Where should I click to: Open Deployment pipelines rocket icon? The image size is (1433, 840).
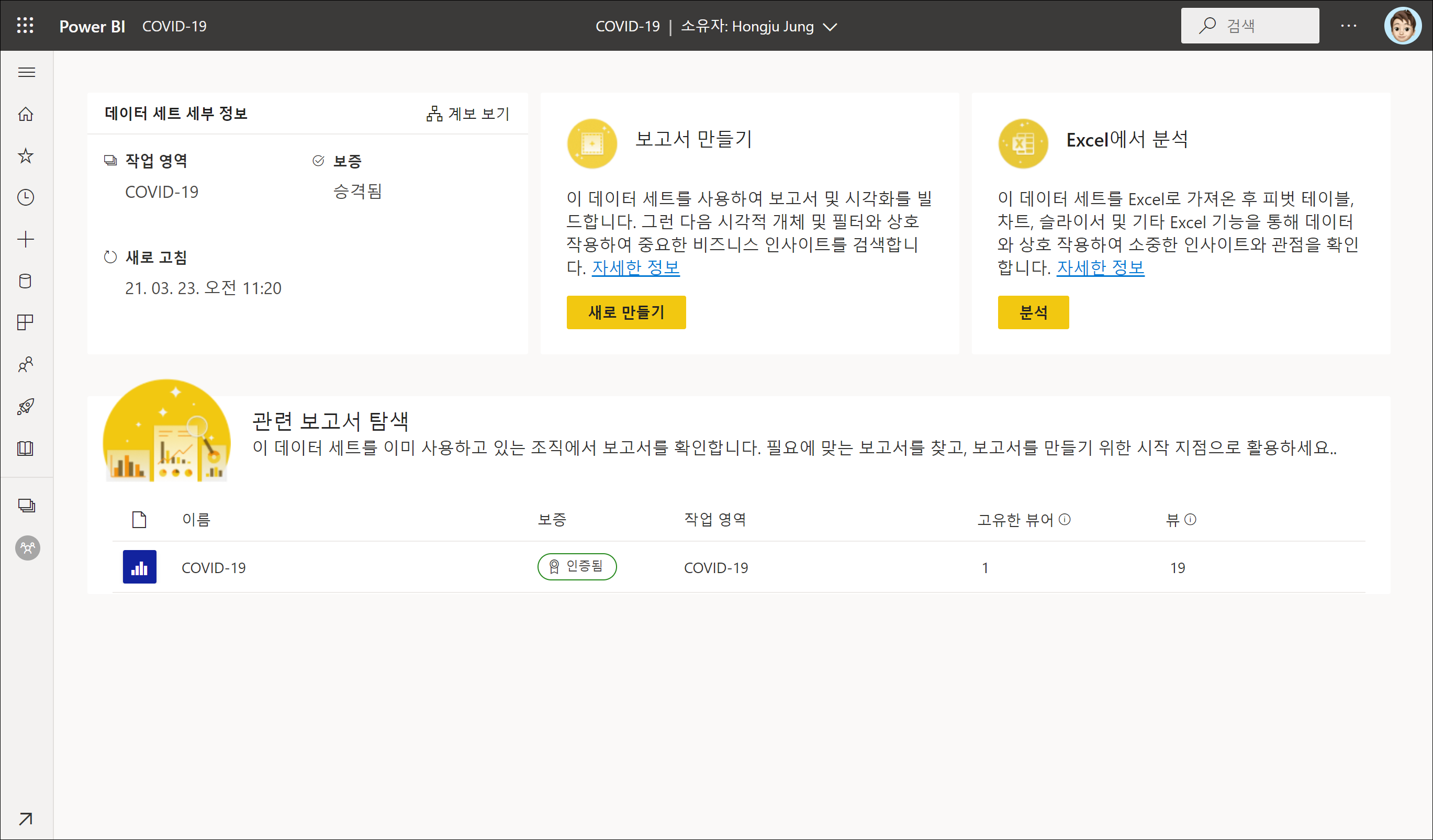pos(26,406)
